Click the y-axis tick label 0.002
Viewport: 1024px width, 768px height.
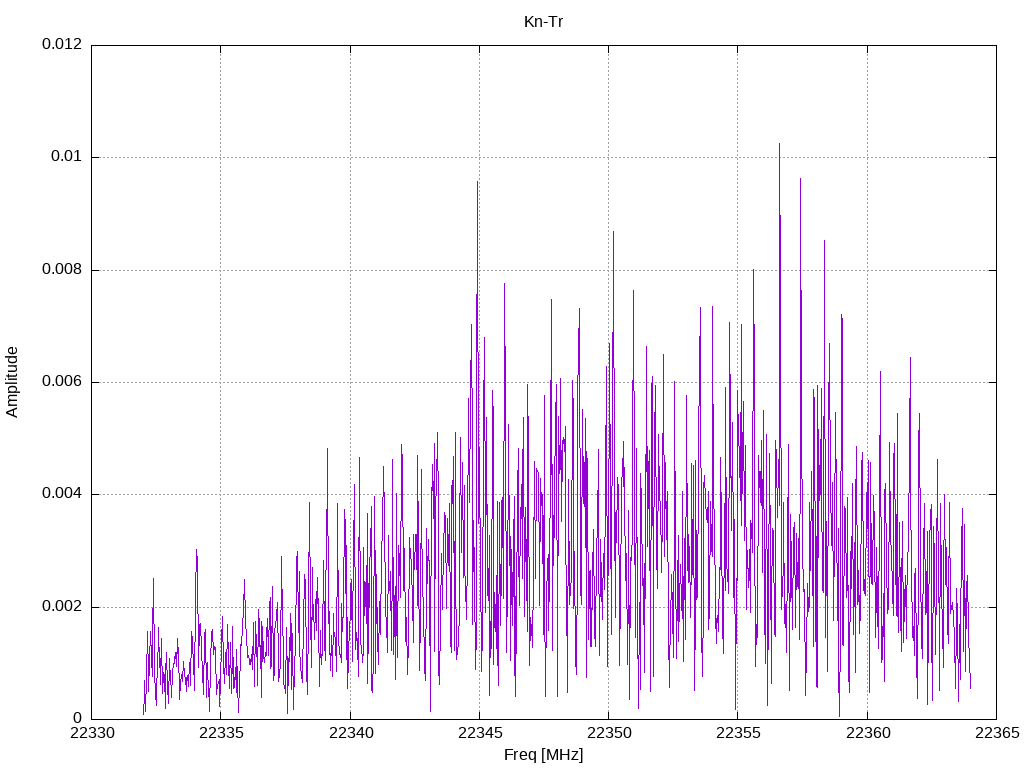(x=62, y=606)
